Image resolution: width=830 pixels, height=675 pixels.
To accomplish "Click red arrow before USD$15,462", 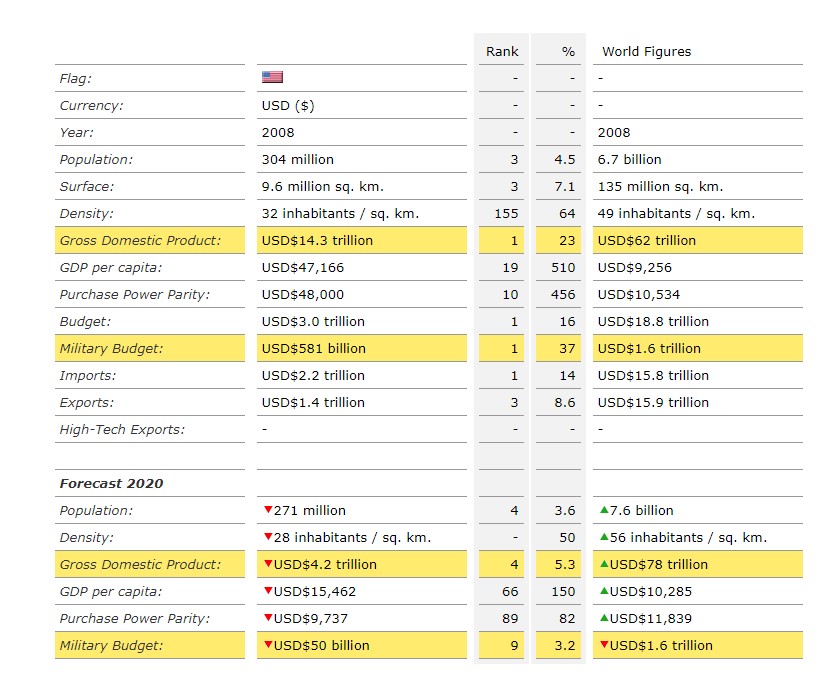I will pyautogui.click(x=267, y=591).
